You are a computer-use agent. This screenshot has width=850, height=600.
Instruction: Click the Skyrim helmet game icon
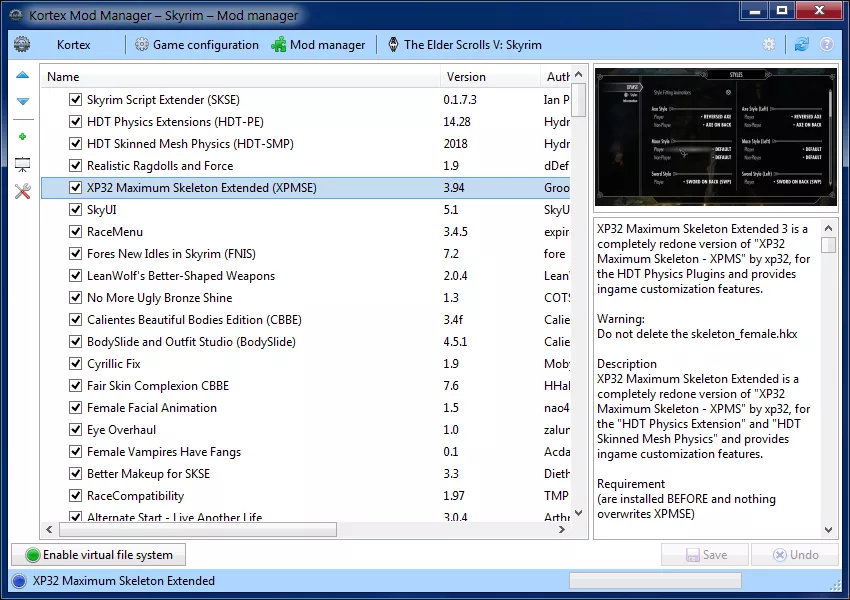click(394, 44)
